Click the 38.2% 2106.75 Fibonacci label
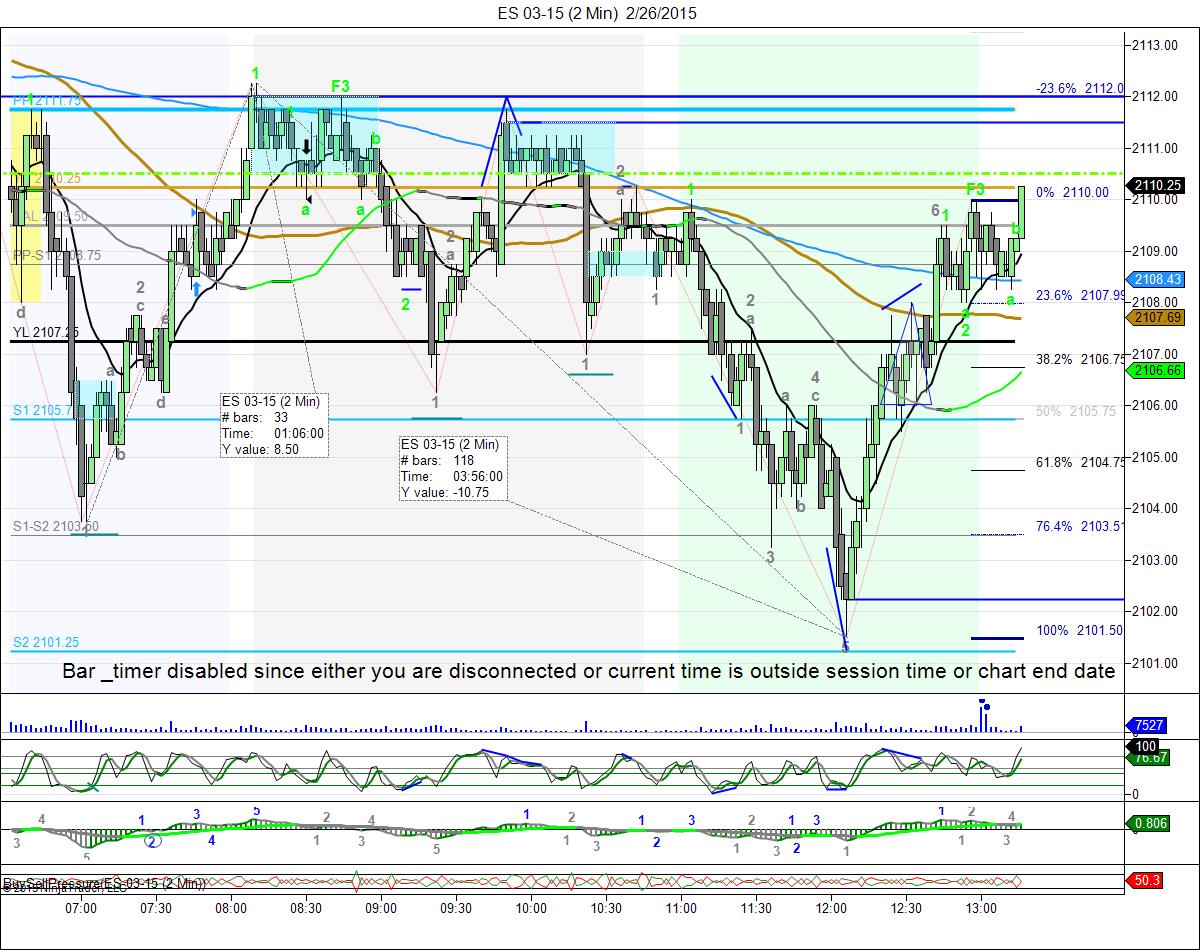The image size is (1200, 950). pyautogui.click(x=1080, y=358)
